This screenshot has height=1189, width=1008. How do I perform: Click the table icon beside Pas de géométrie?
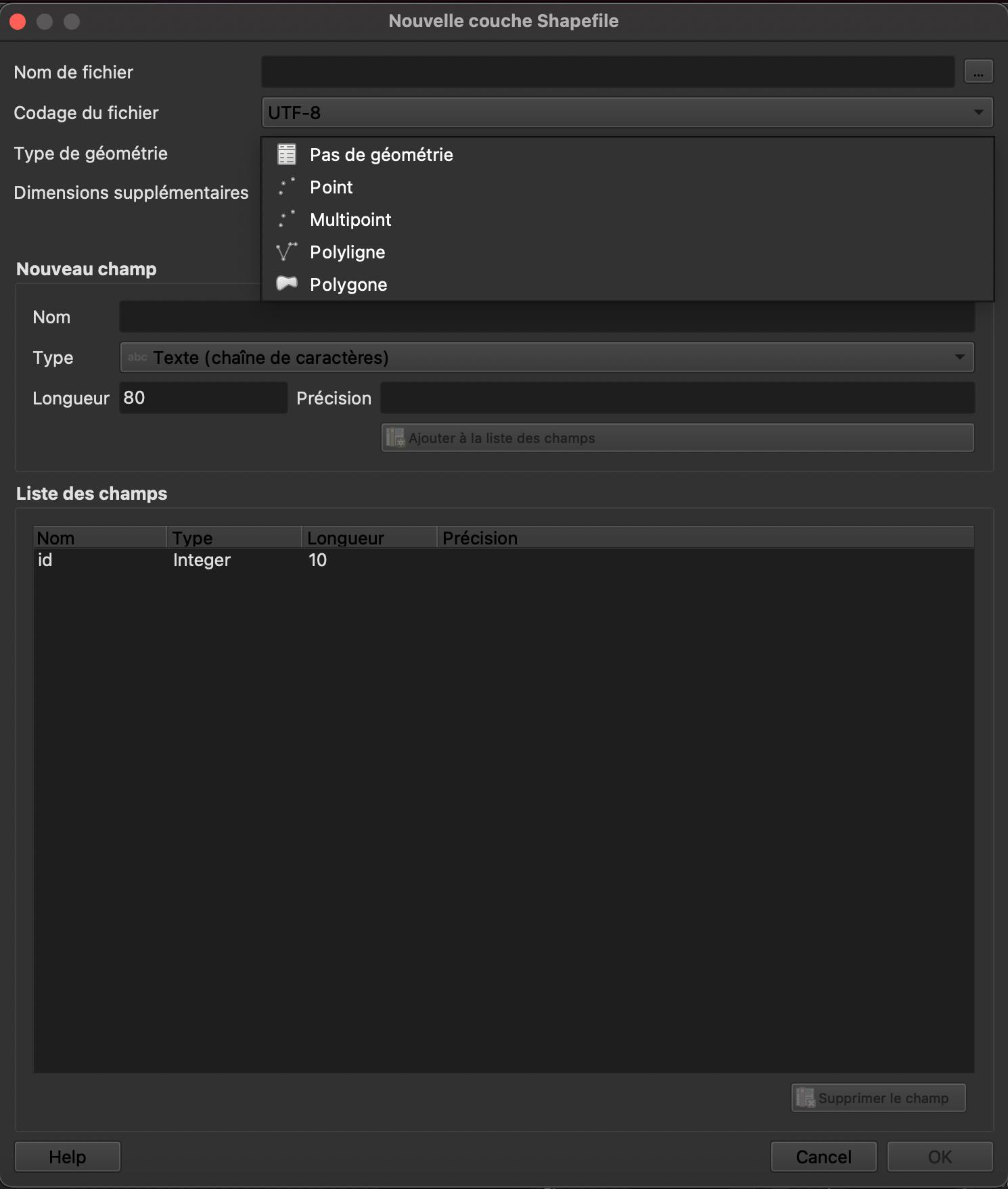287,155
